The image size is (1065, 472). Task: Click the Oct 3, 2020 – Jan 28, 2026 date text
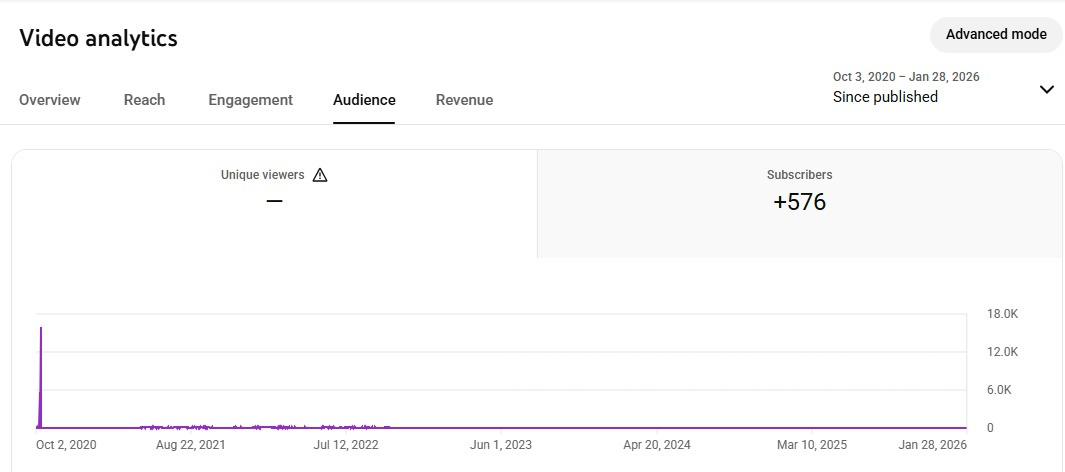click(x=905, y=76)
